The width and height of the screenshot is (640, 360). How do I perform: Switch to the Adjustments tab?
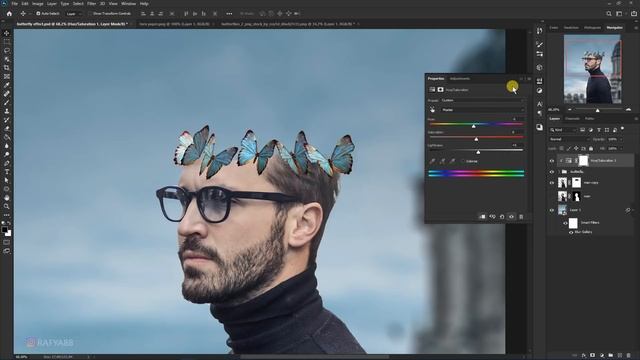[460, 78]
